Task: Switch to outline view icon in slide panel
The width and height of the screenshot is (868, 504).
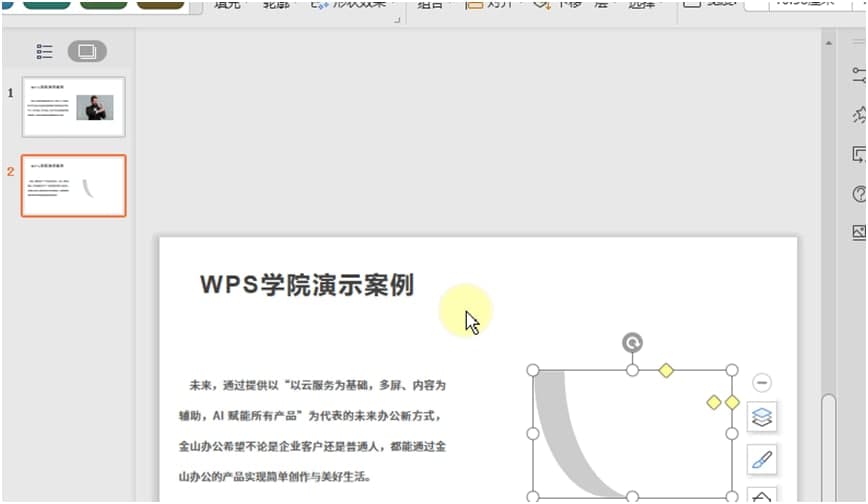Action: click(x=44, y=52)
